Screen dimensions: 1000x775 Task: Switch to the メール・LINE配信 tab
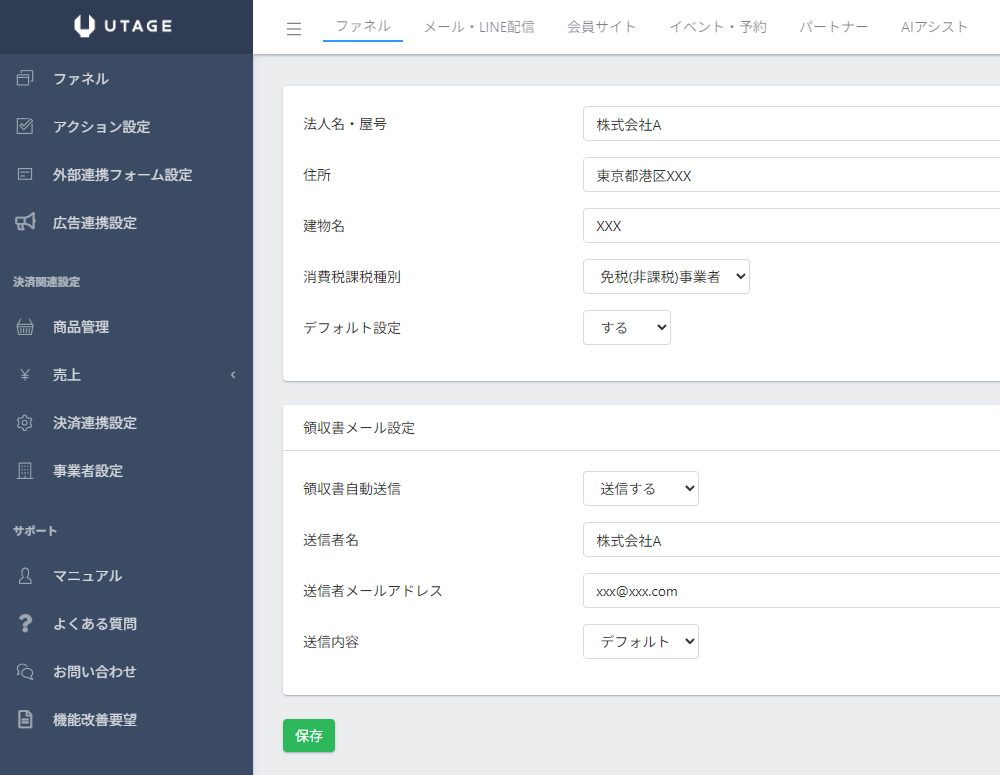478,27
